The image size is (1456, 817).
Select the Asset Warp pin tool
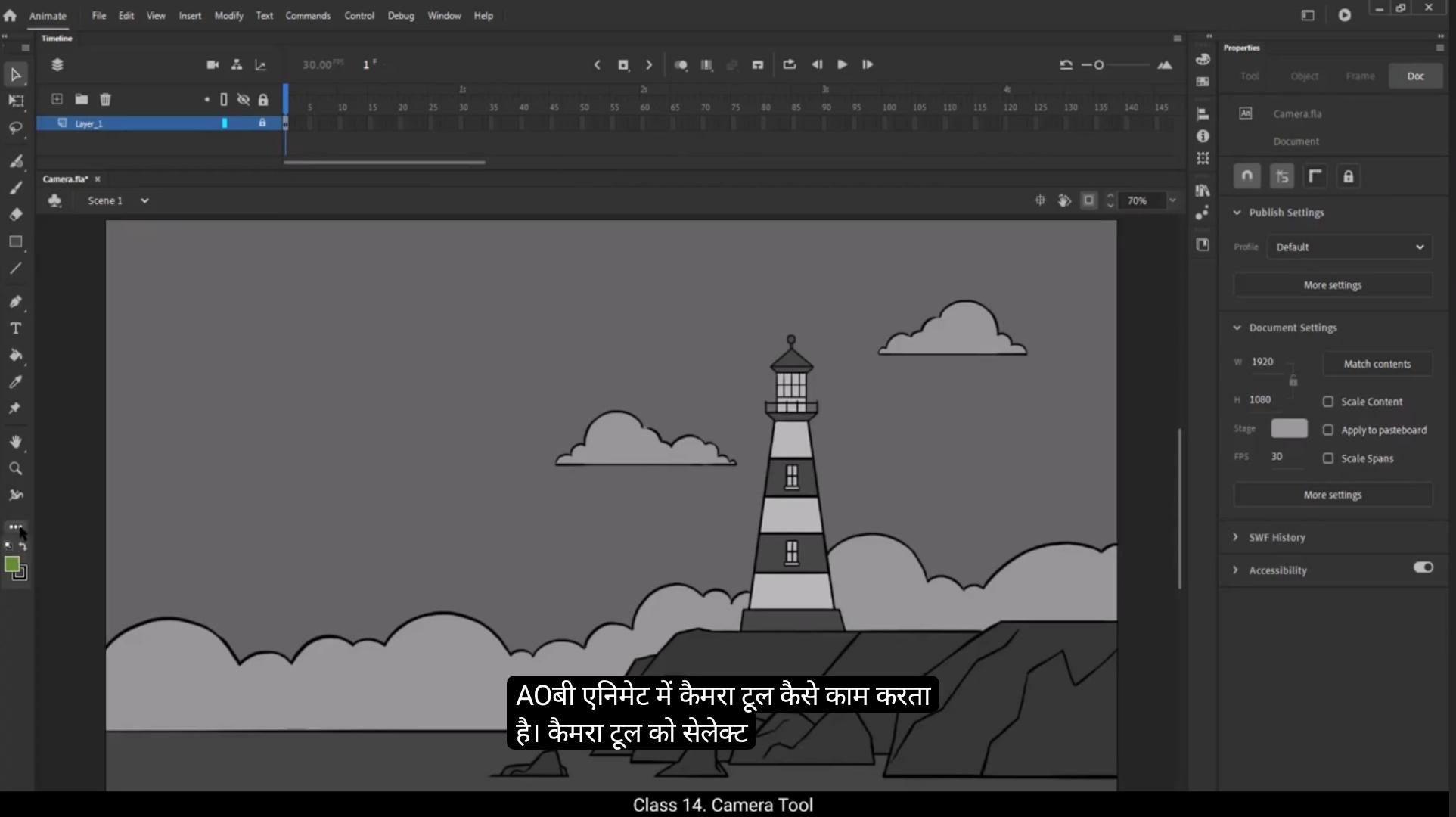click(x=16, y=408)
